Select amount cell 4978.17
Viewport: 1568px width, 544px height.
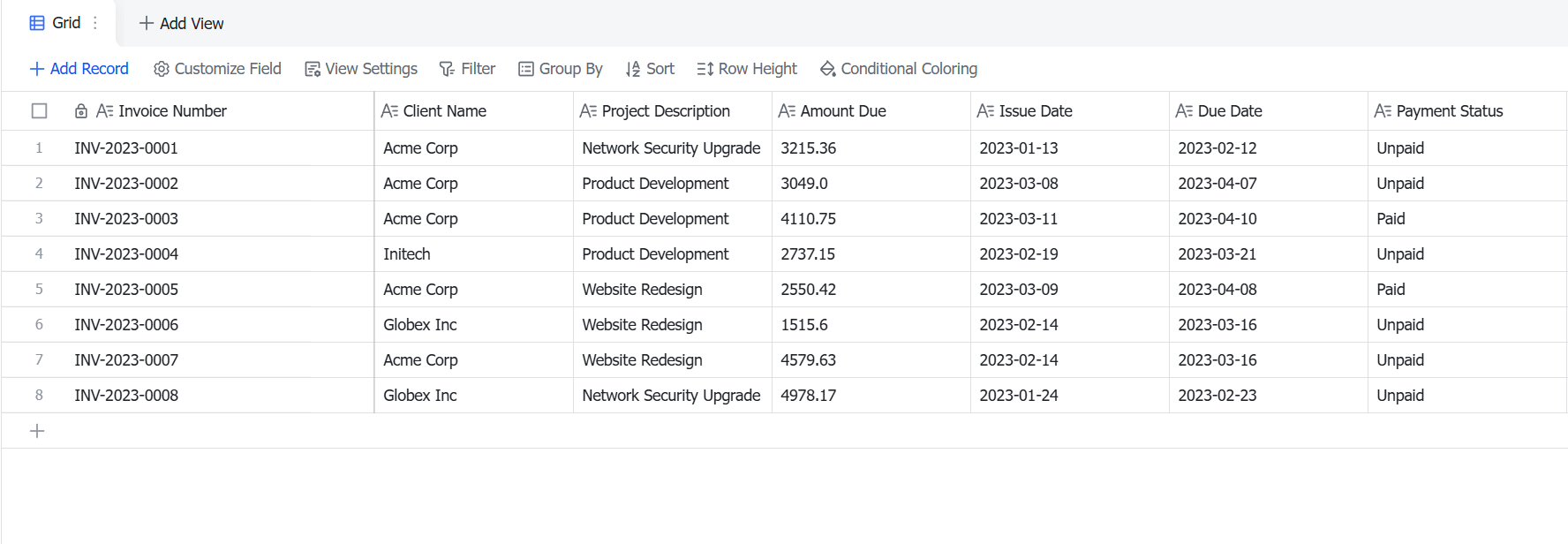(871, 396)
